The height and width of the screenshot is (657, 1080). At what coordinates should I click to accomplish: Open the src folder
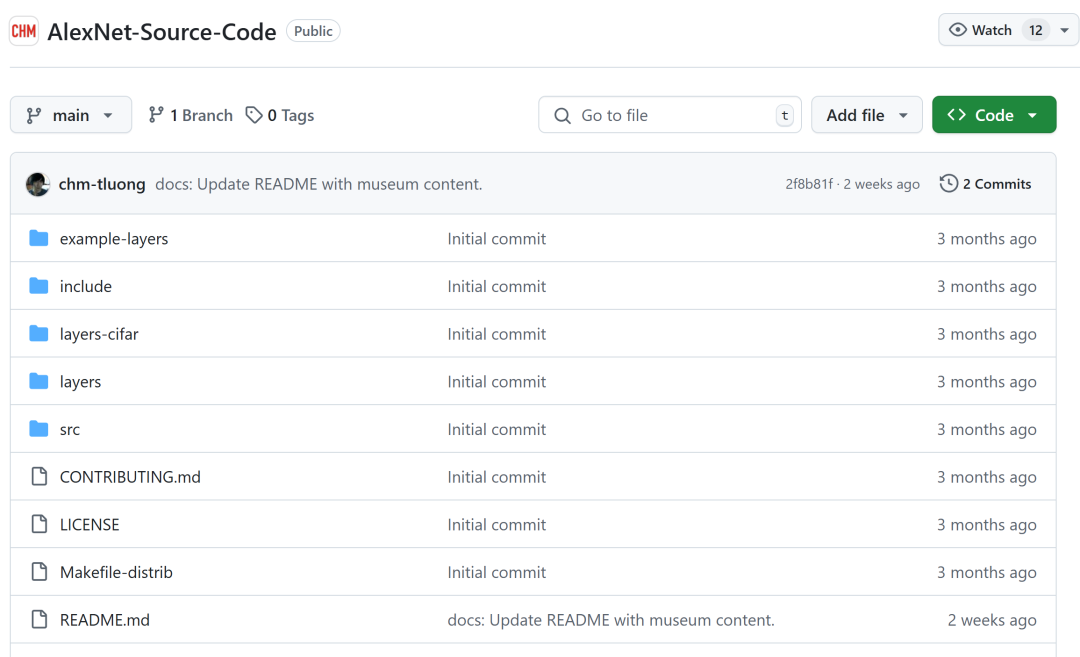coord(70,430)
